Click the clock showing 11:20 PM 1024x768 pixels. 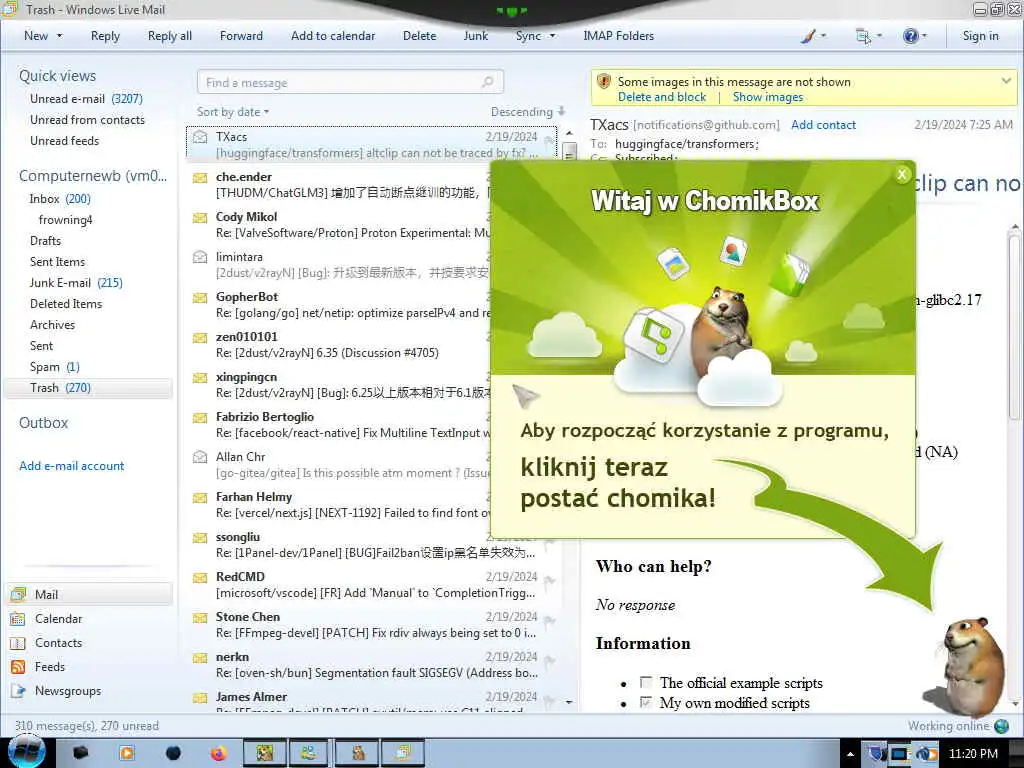(x=973, y=754)
